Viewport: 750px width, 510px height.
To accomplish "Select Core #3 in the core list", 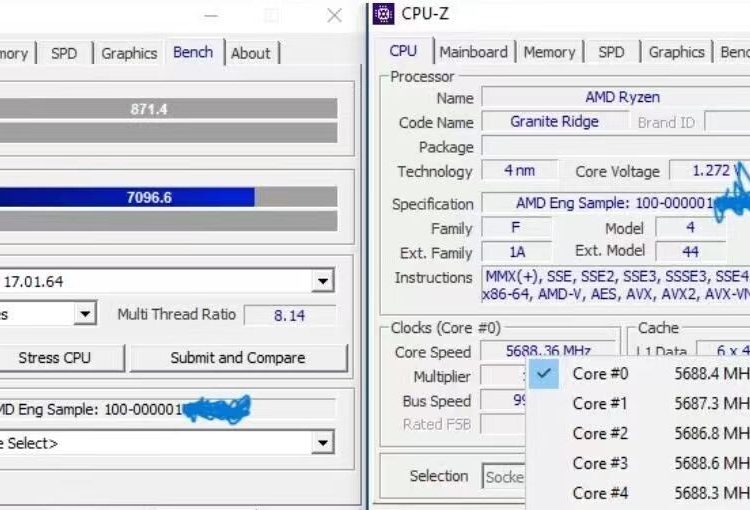I will (x=638, y=463).
